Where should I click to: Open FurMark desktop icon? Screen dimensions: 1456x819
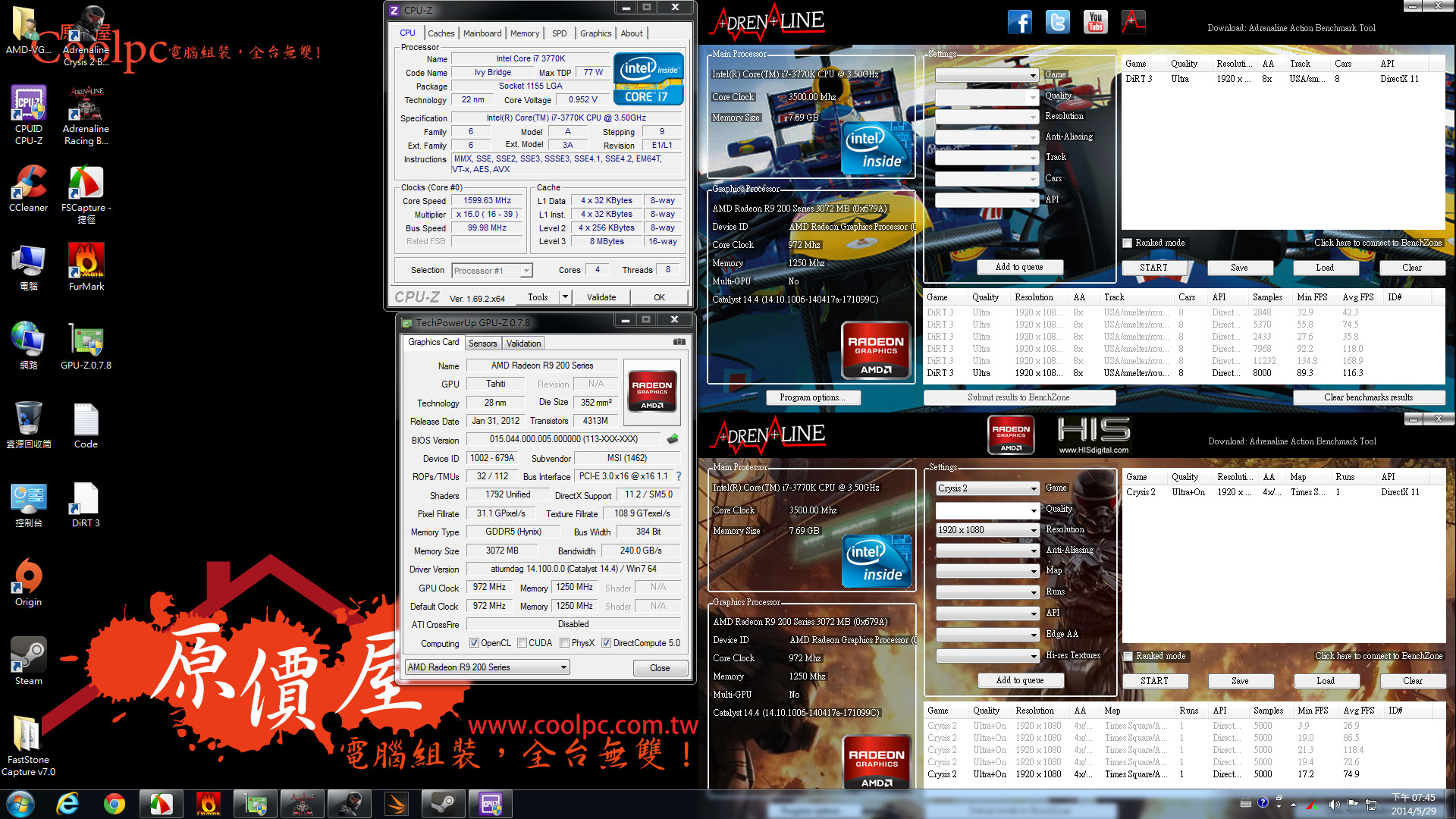86,268
